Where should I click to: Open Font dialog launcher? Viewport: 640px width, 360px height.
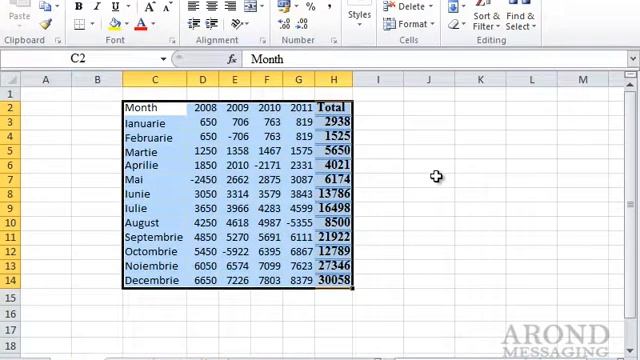[172, 40]
